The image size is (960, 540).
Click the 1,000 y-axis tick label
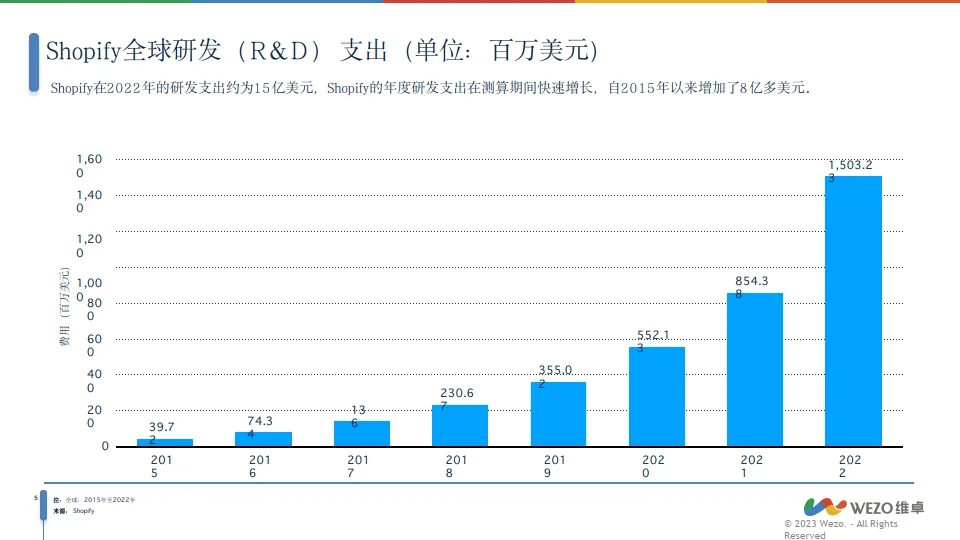(x=89, y=290)
